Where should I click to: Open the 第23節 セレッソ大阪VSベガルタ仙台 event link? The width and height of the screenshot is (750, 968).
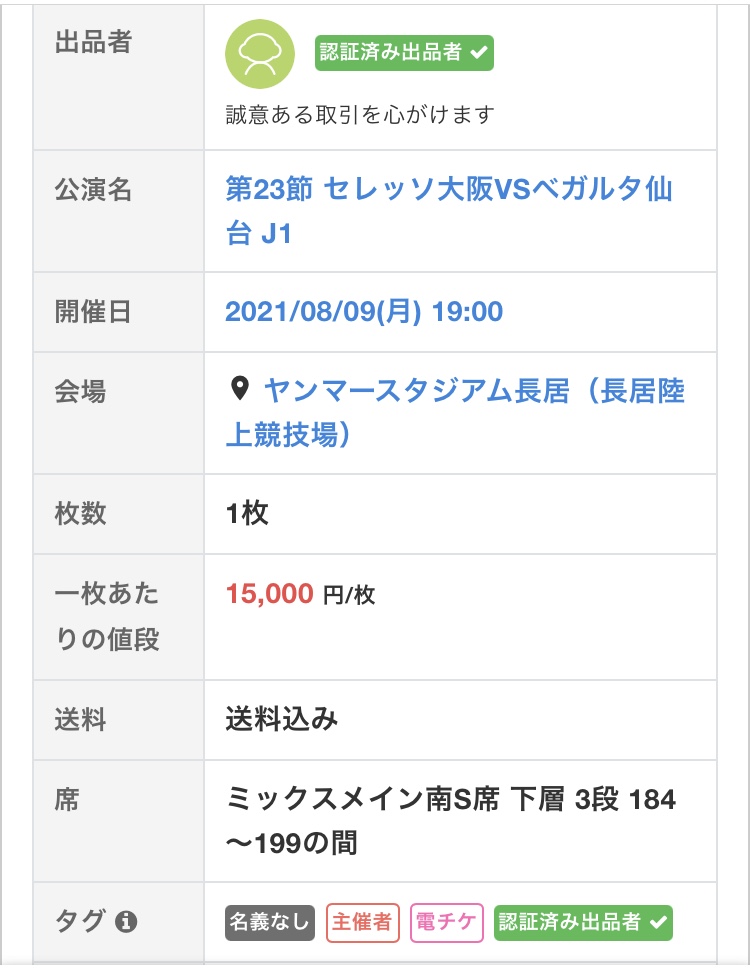[x=448, y=211]
